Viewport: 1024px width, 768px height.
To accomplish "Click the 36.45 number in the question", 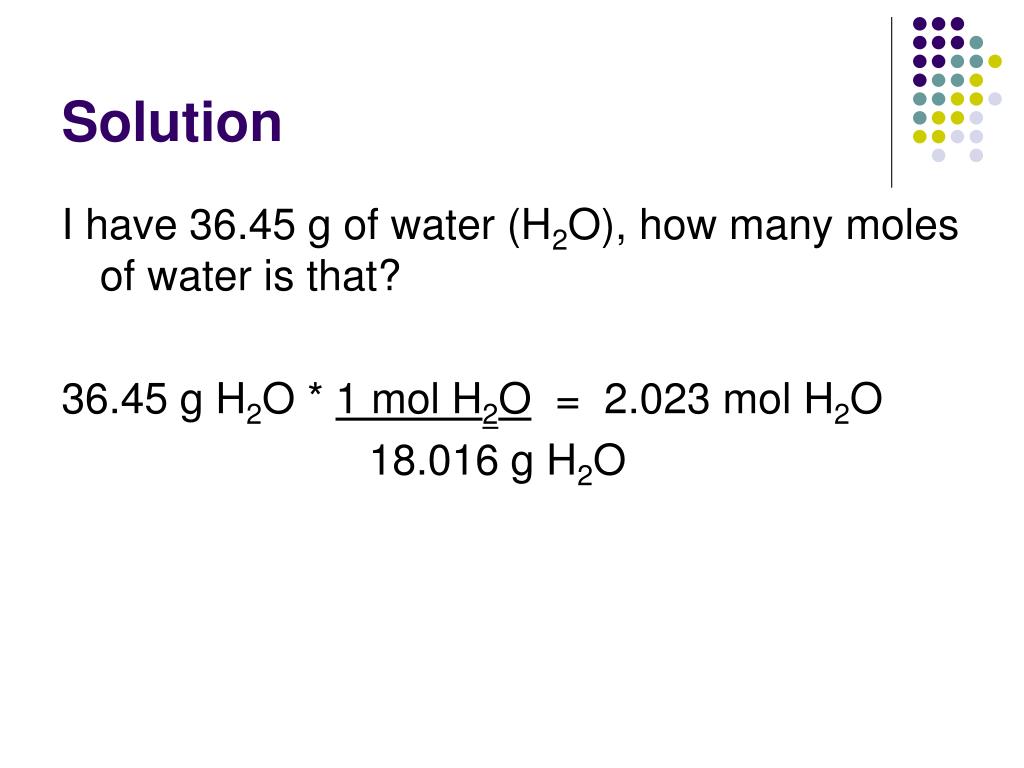I will (x=242, y=225).
